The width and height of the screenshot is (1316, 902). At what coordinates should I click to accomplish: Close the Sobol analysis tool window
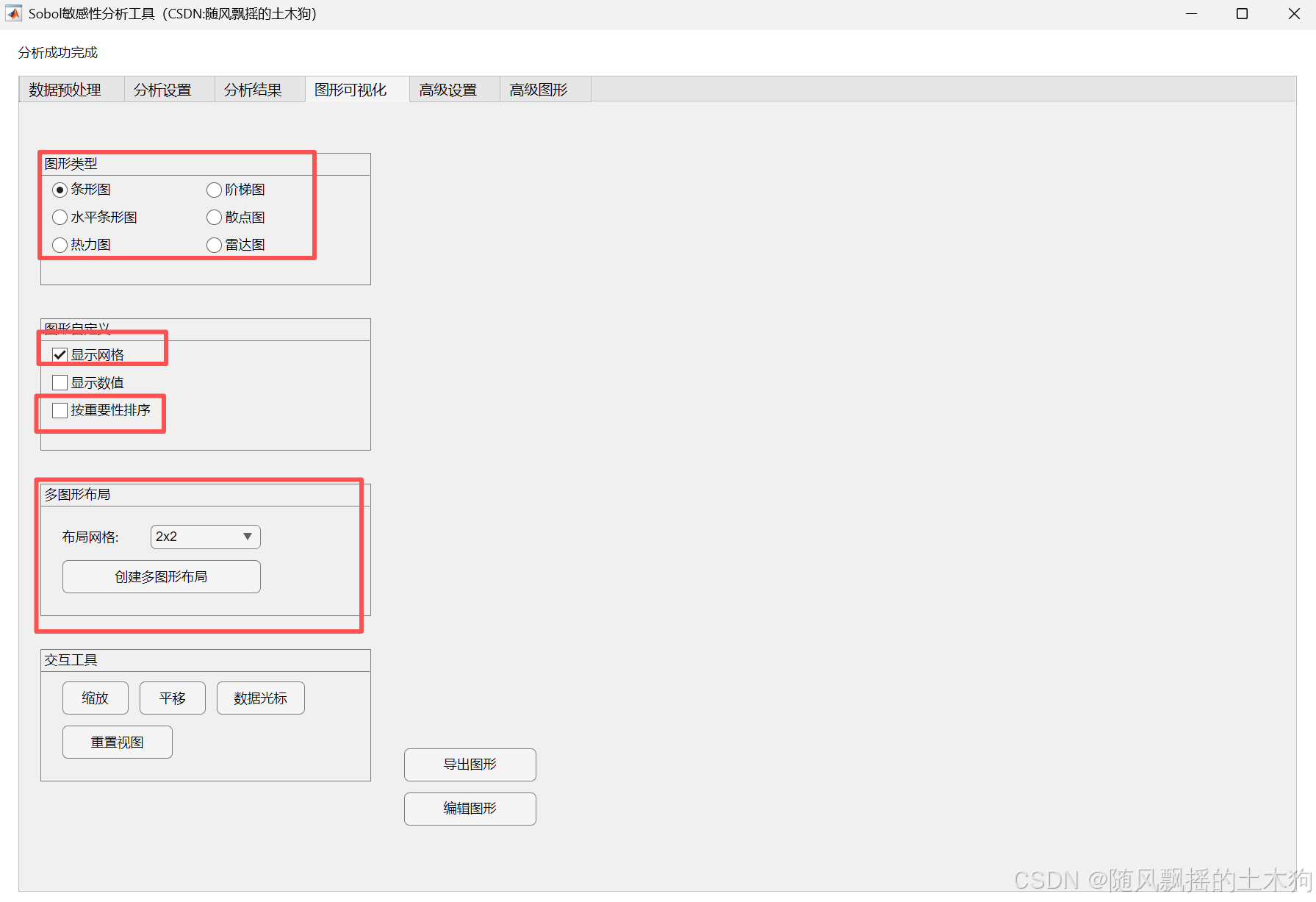click(1294, 14)
